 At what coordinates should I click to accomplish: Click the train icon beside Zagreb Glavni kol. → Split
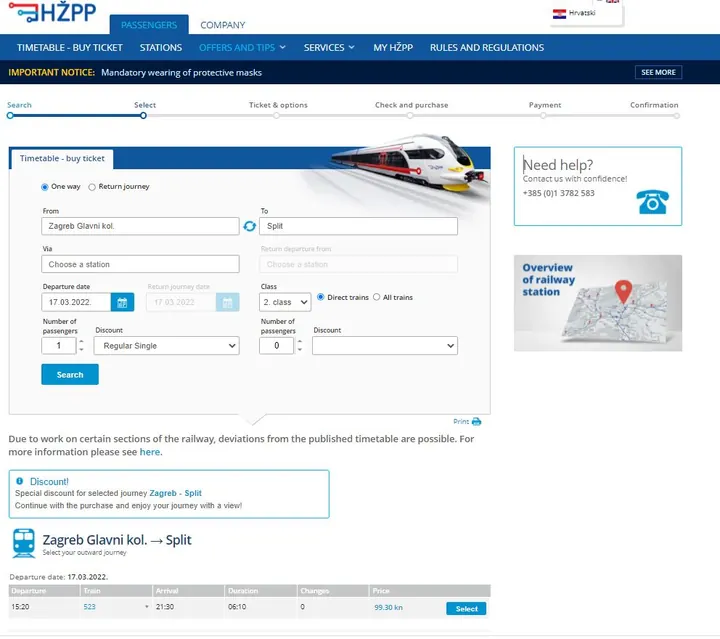(x=24, y=543)
